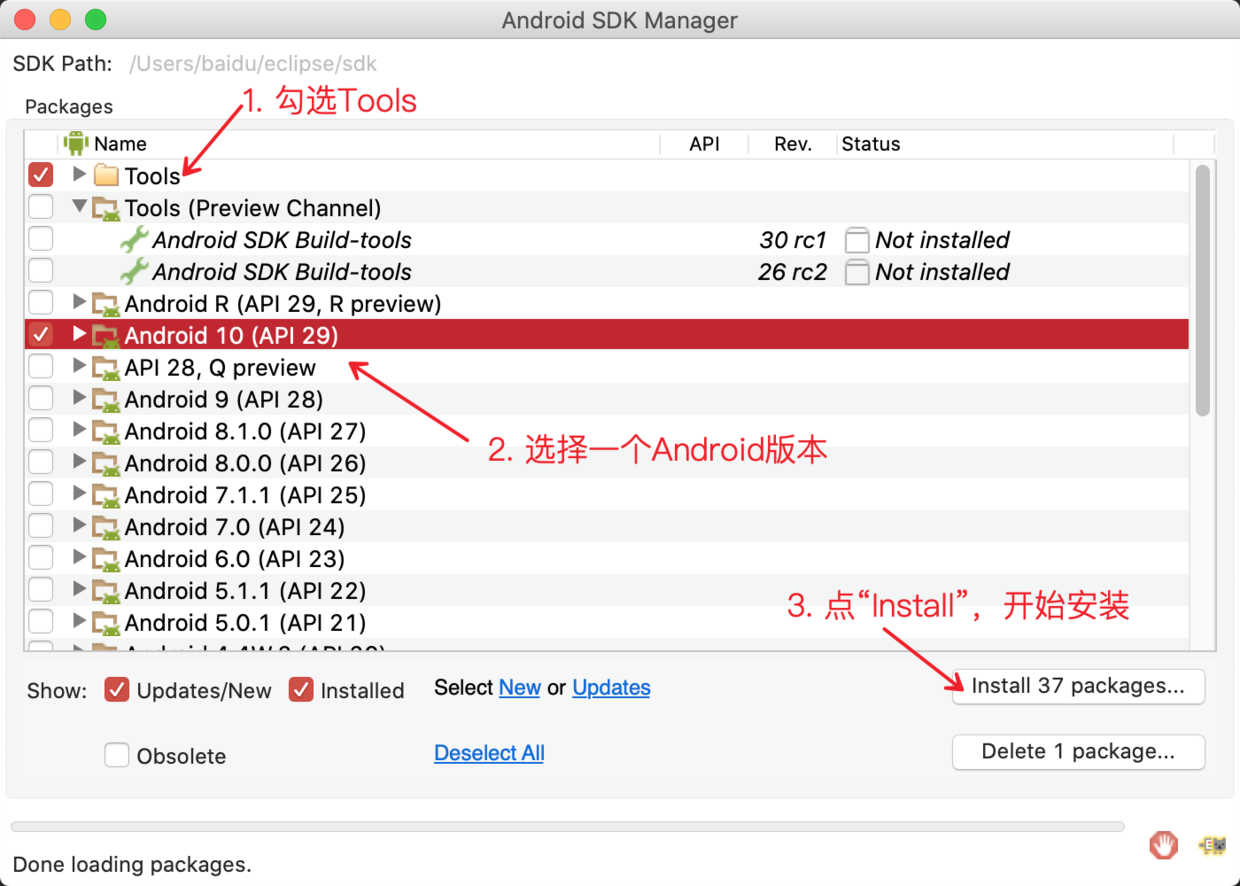Screen dimensions: 1240x886
Task: Check the Android R (API 29) checkbox
Action: point(41,304)
